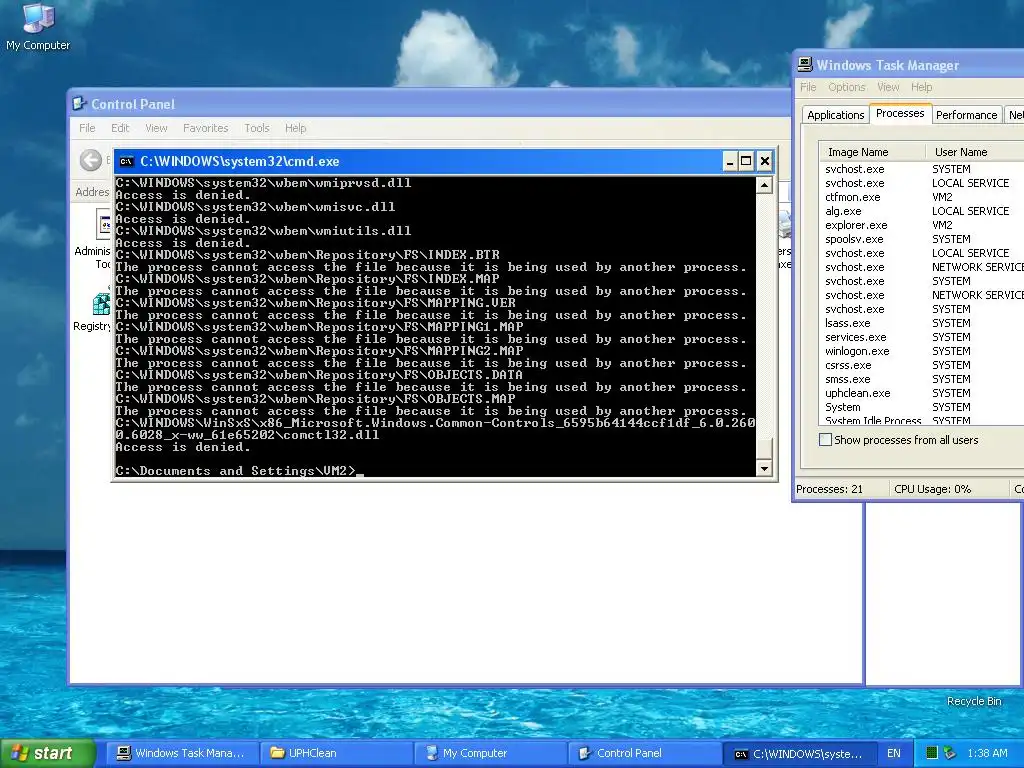Switch to Applications tab in Task Manager
Image resolution: width=1024 pixels, height=768 pixels.
coord(835,115)
